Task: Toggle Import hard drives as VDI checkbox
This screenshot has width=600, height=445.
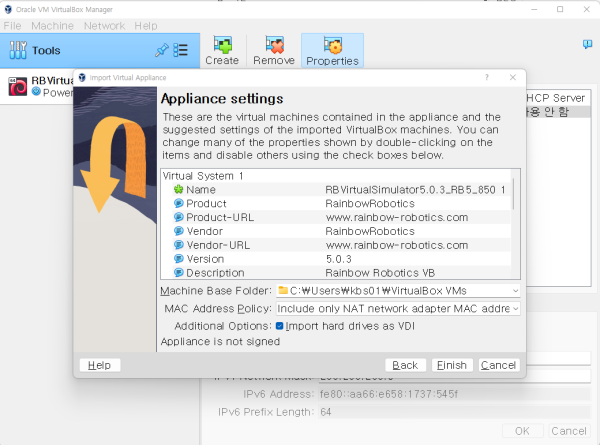Action: [280, 326]
